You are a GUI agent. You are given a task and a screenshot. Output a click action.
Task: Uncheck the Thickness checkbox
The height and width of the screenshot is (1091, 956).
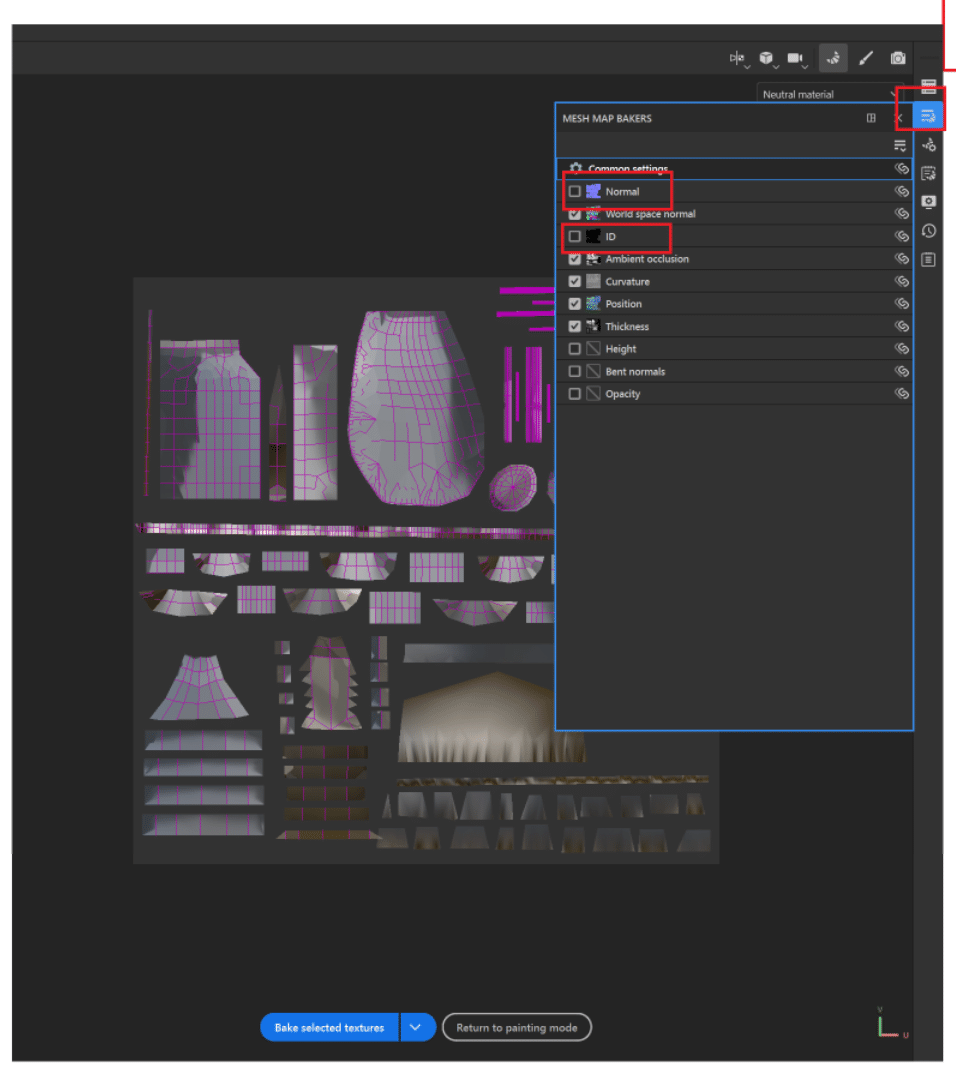pyautogui.click(x=574, y=326)
